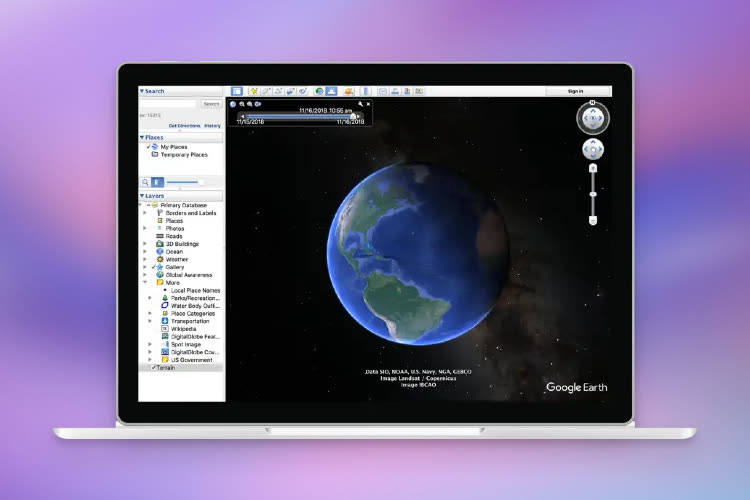The image size is (750, 500).
Task: Click the Add Polygon toolbar icon
Action: (x=266, y=91)
